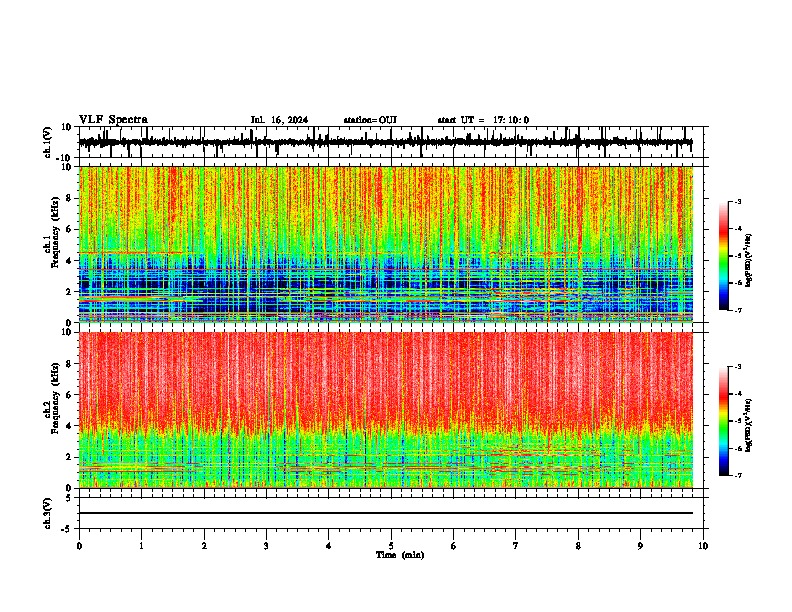The width and height of the screenshot is (792, 612).
Task: Select the date text "Jul. 16, 2024"
Action: 279,120
